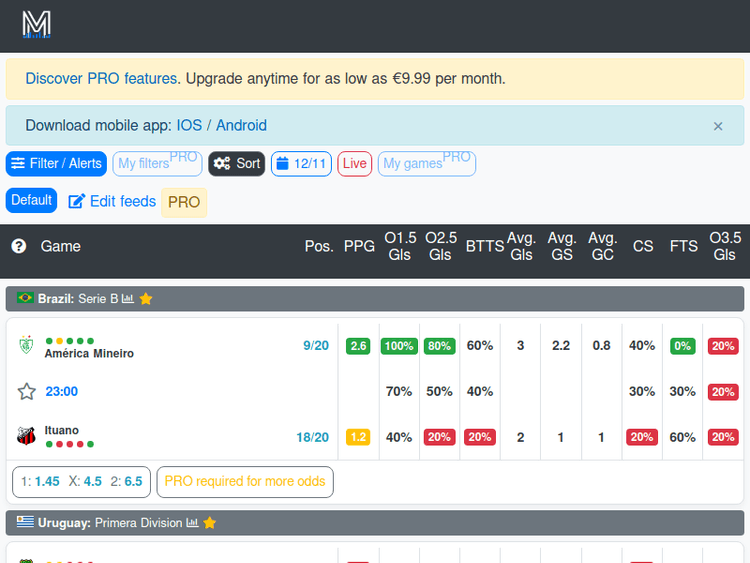
Task: Click América Mineiro team crest
Action: pos(26,345)
